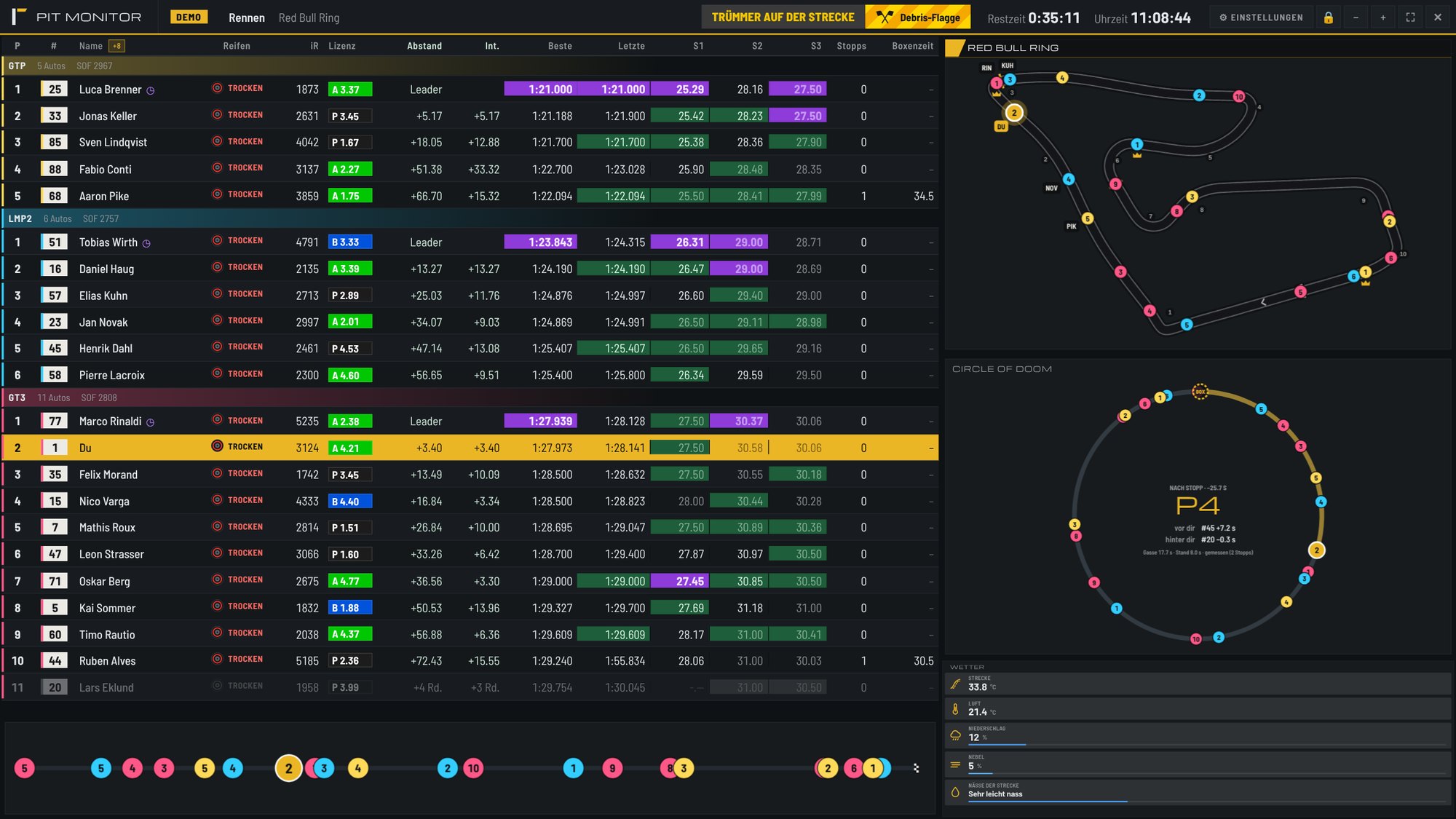Viewport: 1456px width, 819px height.
Task: Collapse the GTP class group header
Action: pyautogui.click(x=470, y=66)
